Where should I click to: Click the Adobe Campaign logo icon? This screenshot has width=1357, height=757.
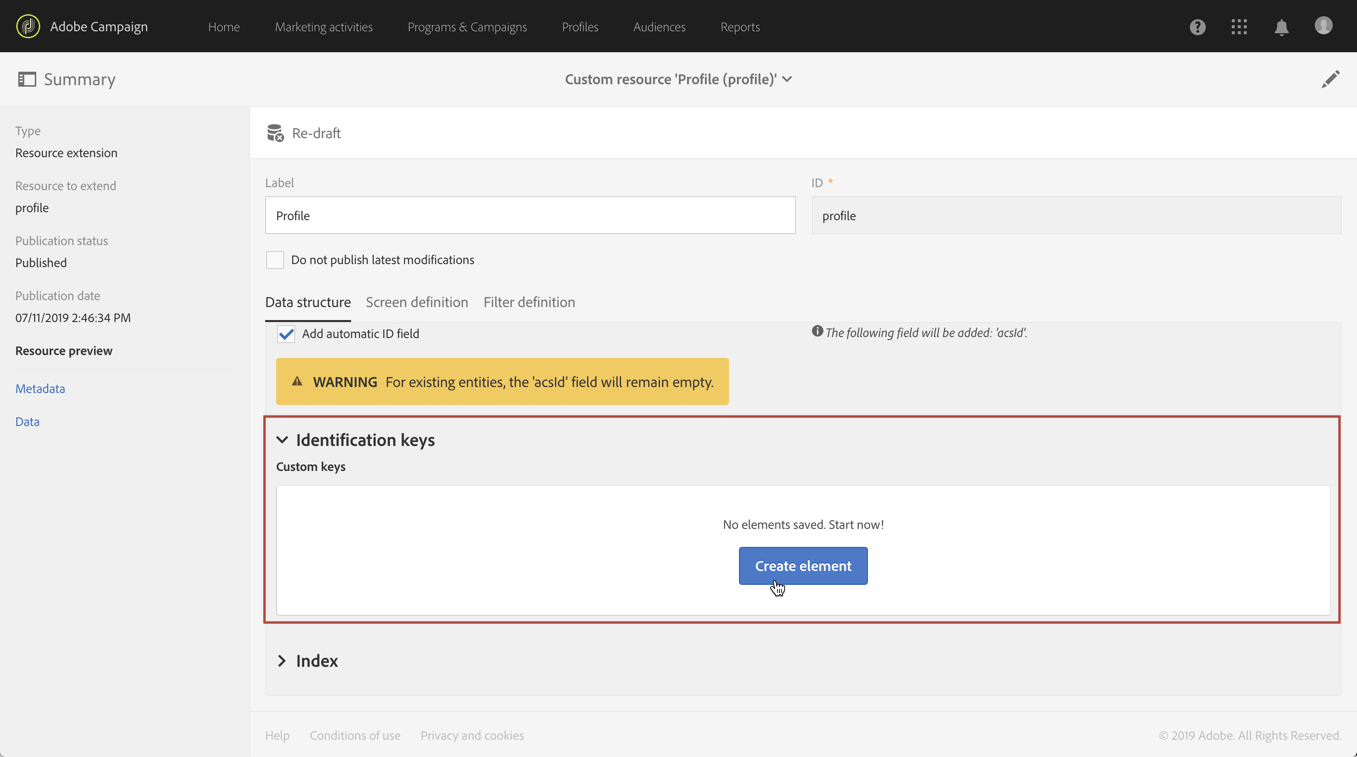(28, 27)
